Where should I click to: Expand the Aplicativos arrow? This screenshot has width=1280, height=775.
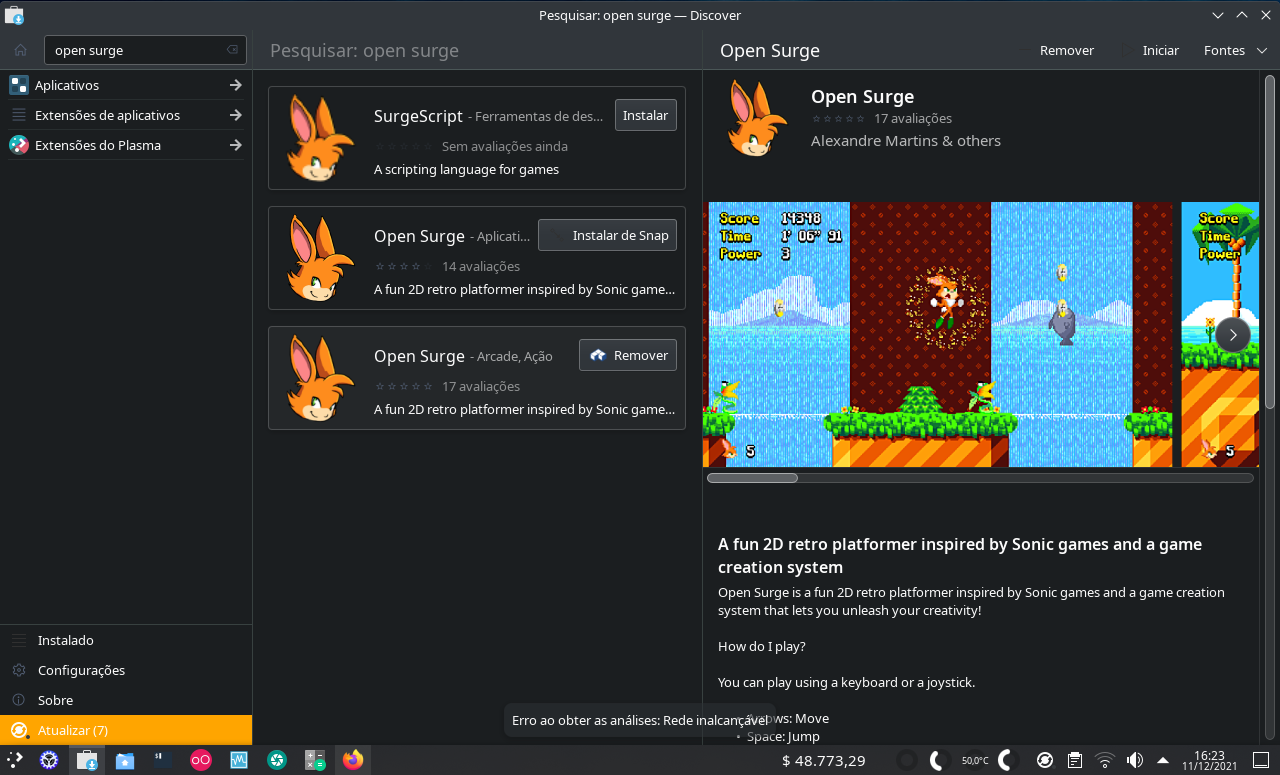235,85
